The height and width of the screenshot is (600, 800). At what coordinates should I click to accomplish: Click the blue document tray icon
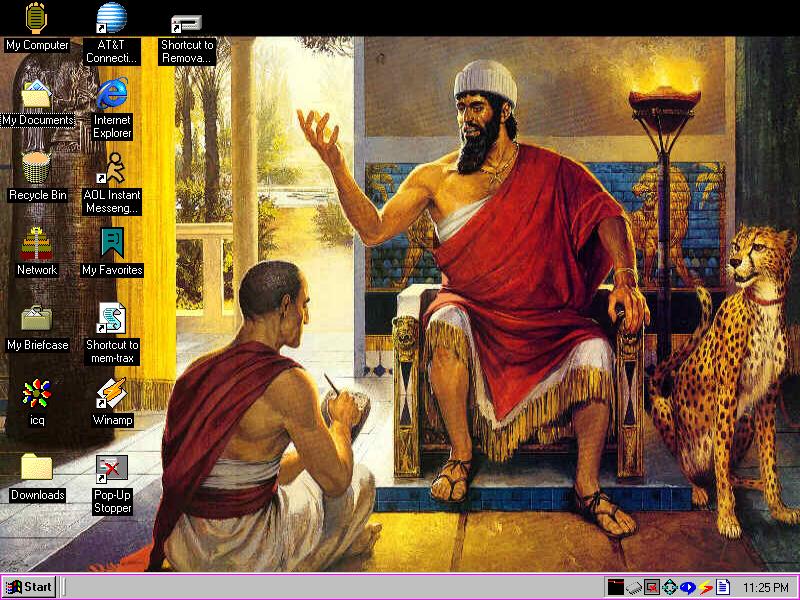[723, 587]
